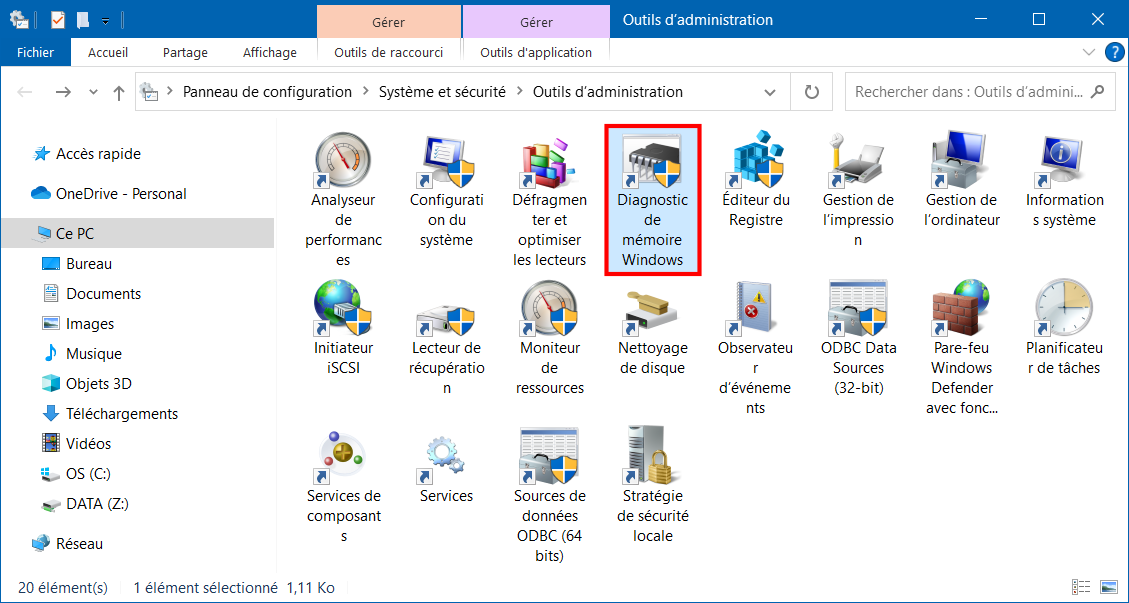1129x603 pixels.
Task: Click the help question mark icon
Action: (x=1113, y=53)
